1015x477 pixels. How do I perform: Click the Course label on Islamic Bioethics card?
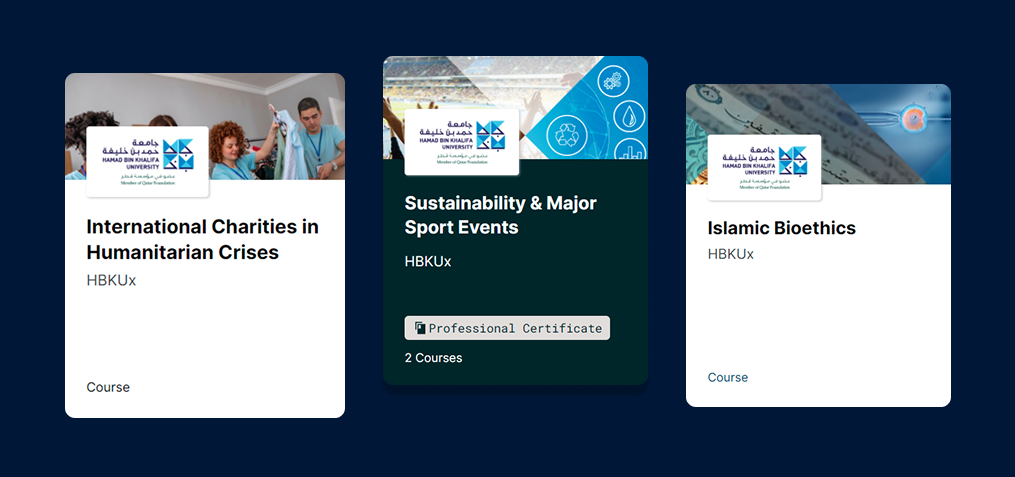pos(728,377)
